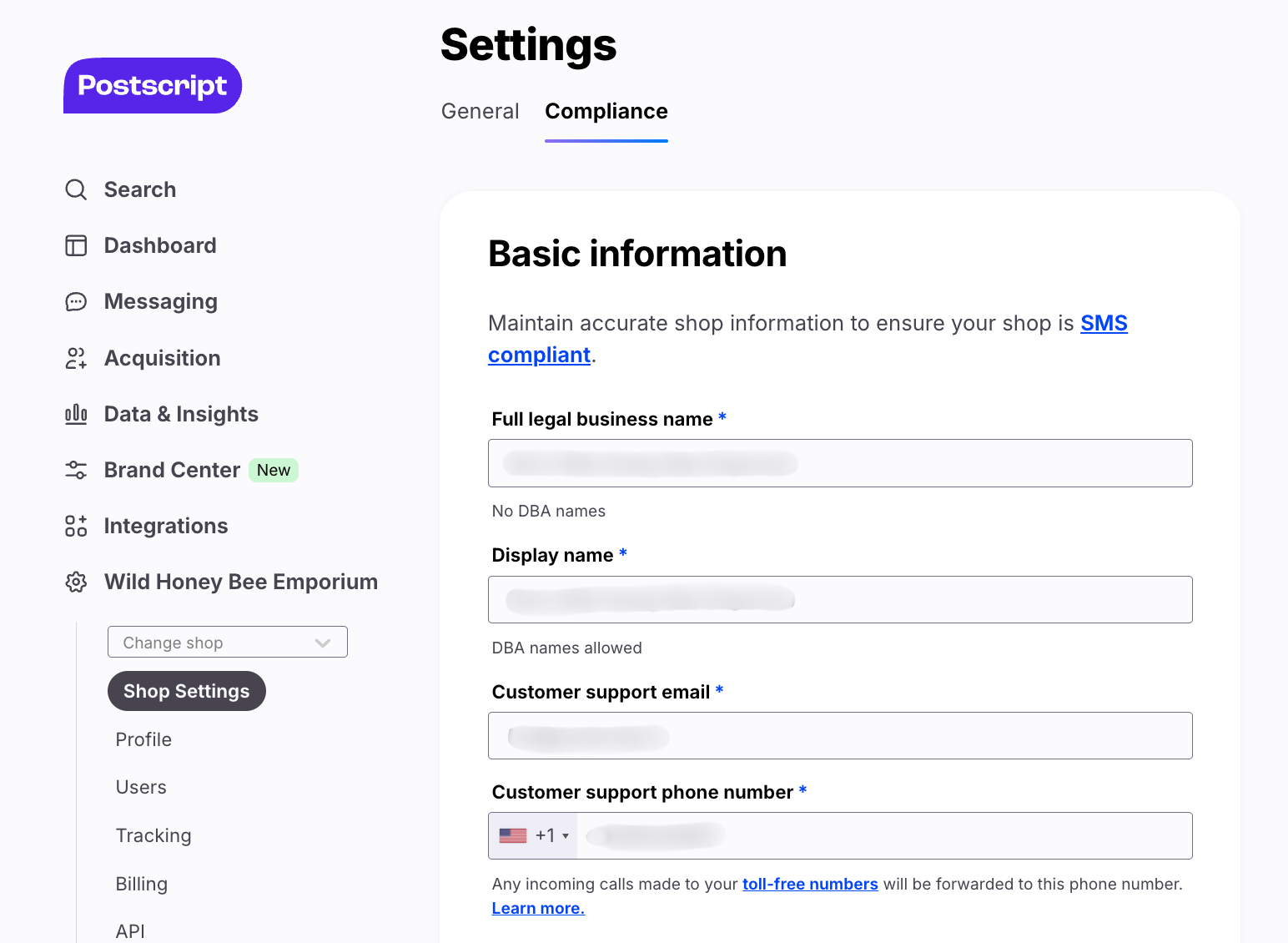Click the Dashboard layout icon
Screen dimensions: 1288x943
coord(76,245)
